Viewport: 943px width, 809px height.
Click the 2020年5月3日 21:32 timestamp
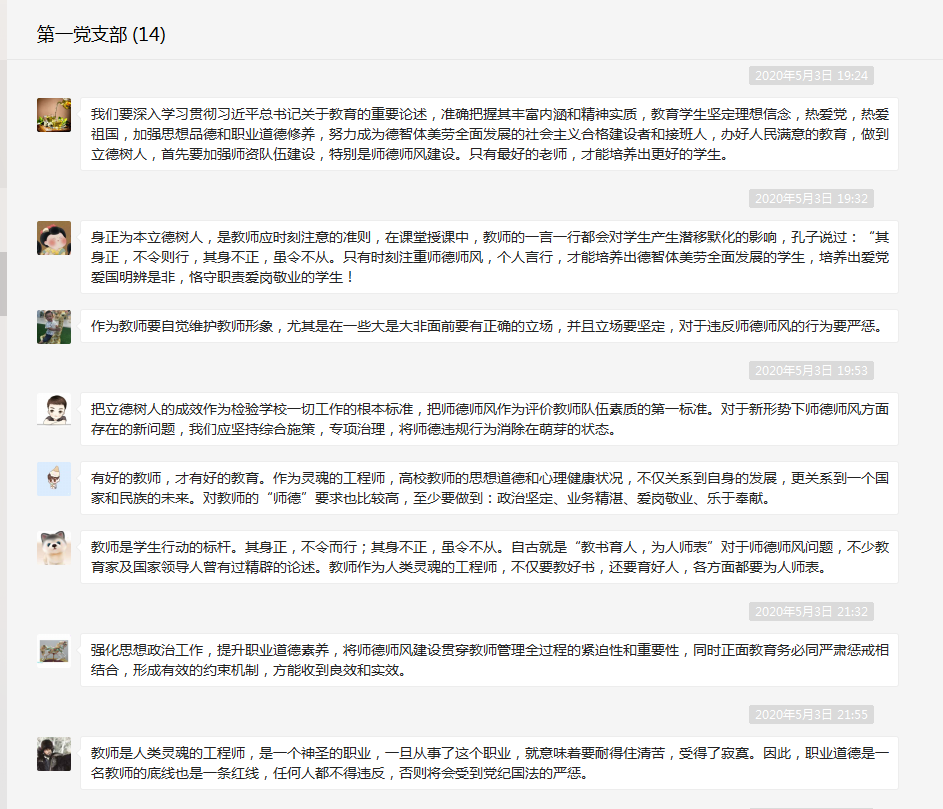(x=811, y=612)
